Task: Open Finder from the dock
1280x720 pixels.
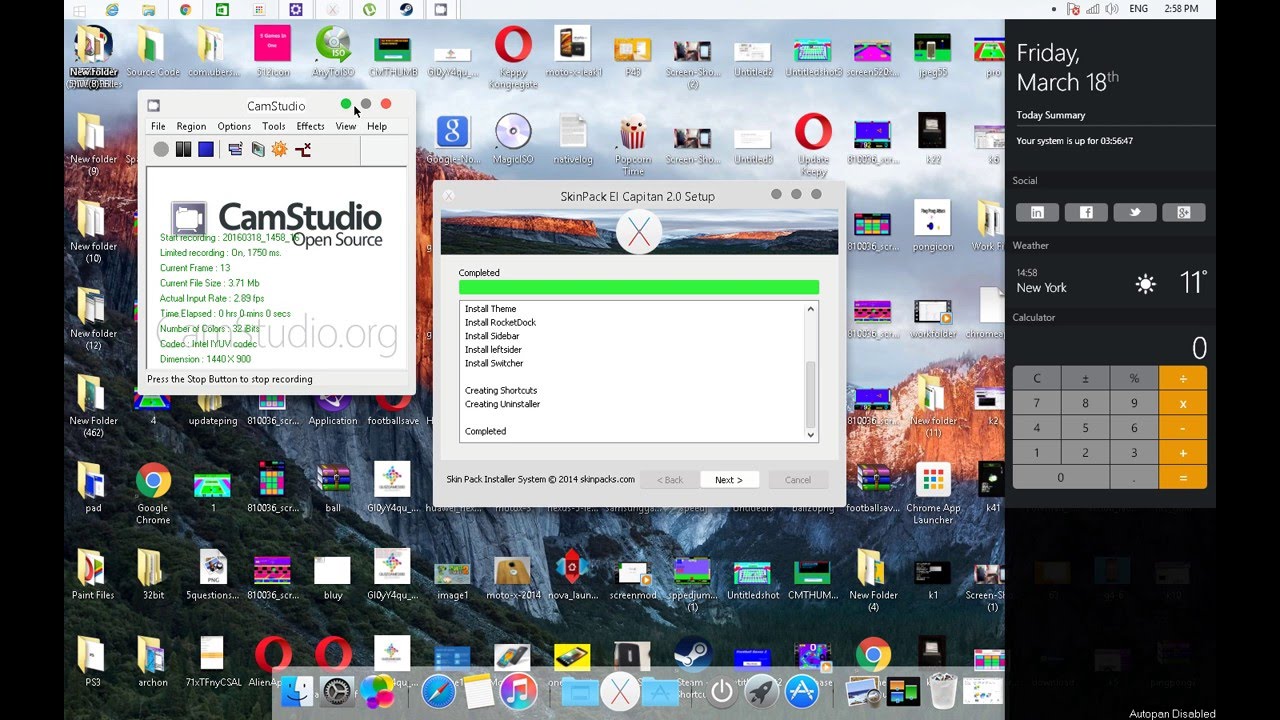Action: point(297,691)
